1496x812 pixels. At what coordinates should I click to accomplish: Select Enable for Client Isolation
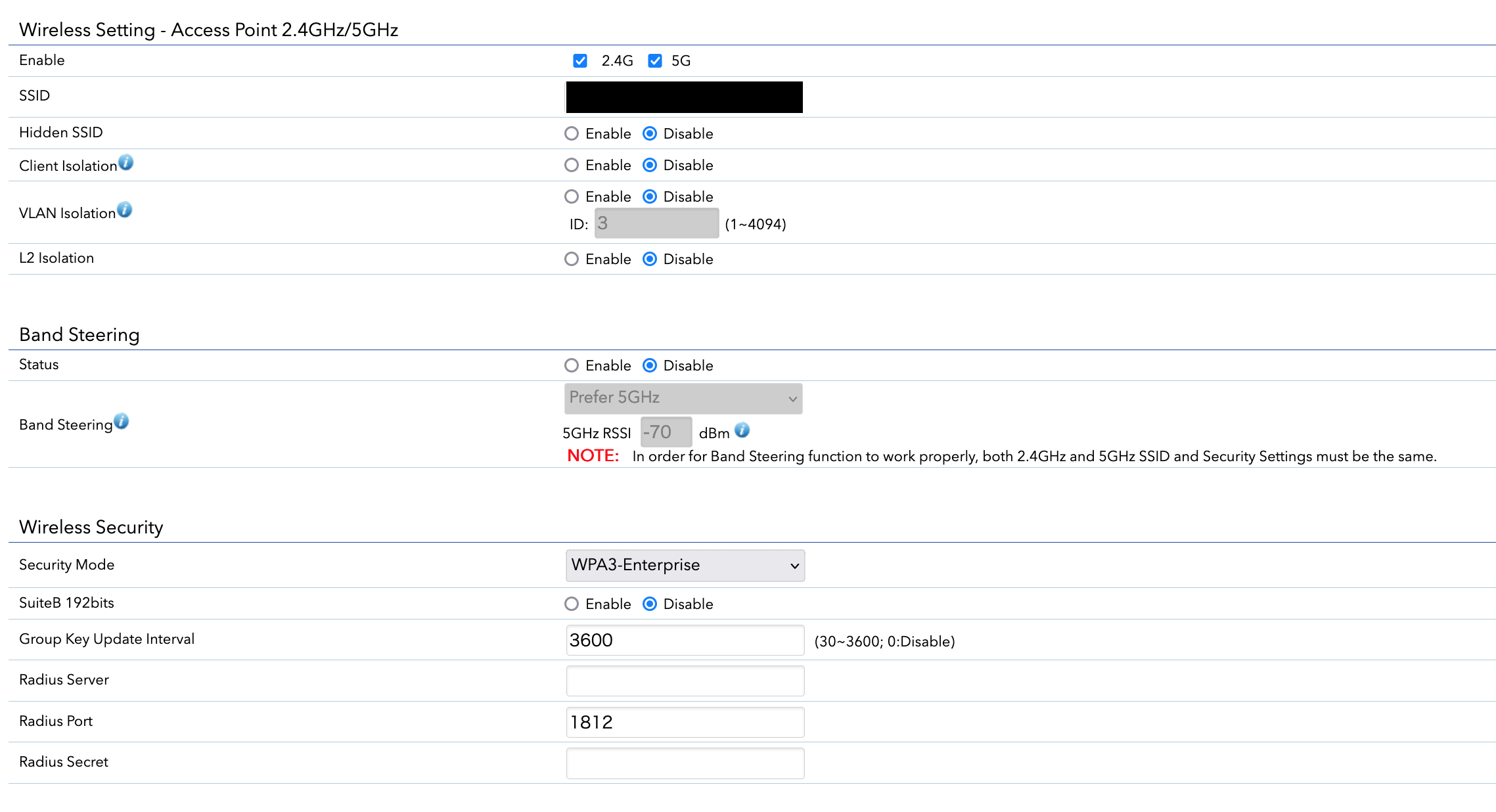(x=572, y=166)
